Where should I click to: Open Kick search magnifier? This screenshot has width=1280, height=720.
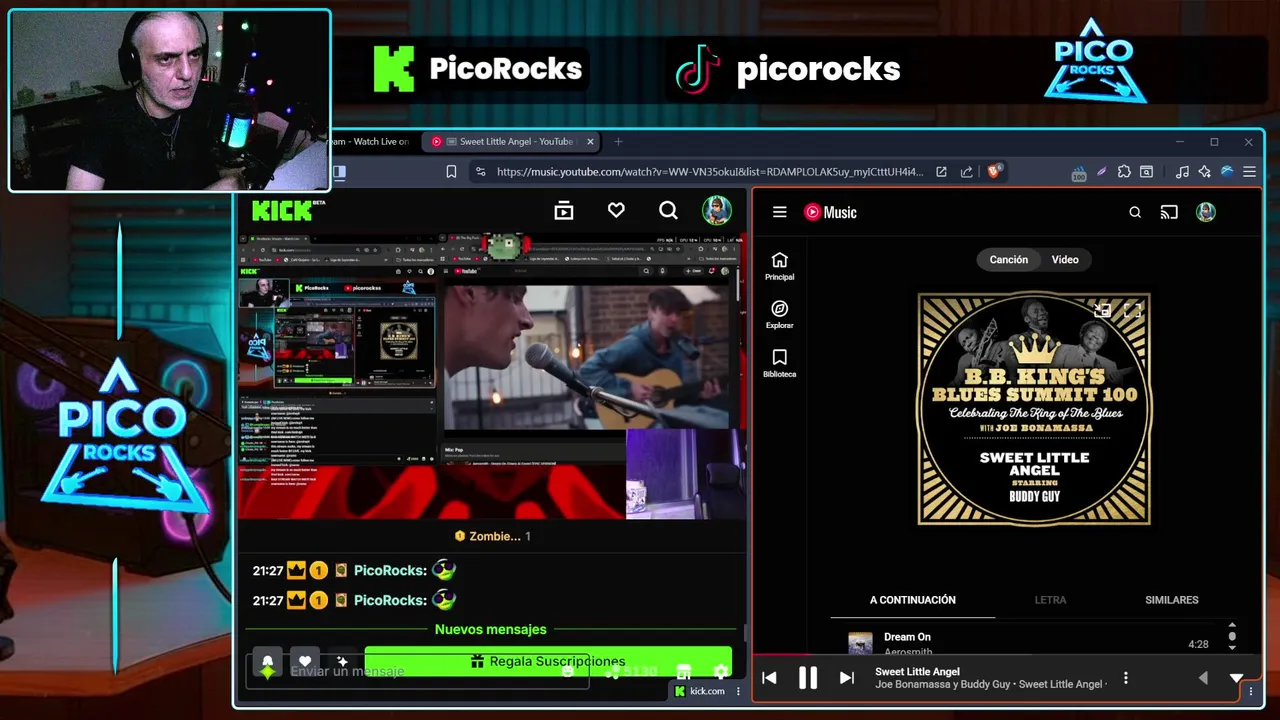pos(668,210)
